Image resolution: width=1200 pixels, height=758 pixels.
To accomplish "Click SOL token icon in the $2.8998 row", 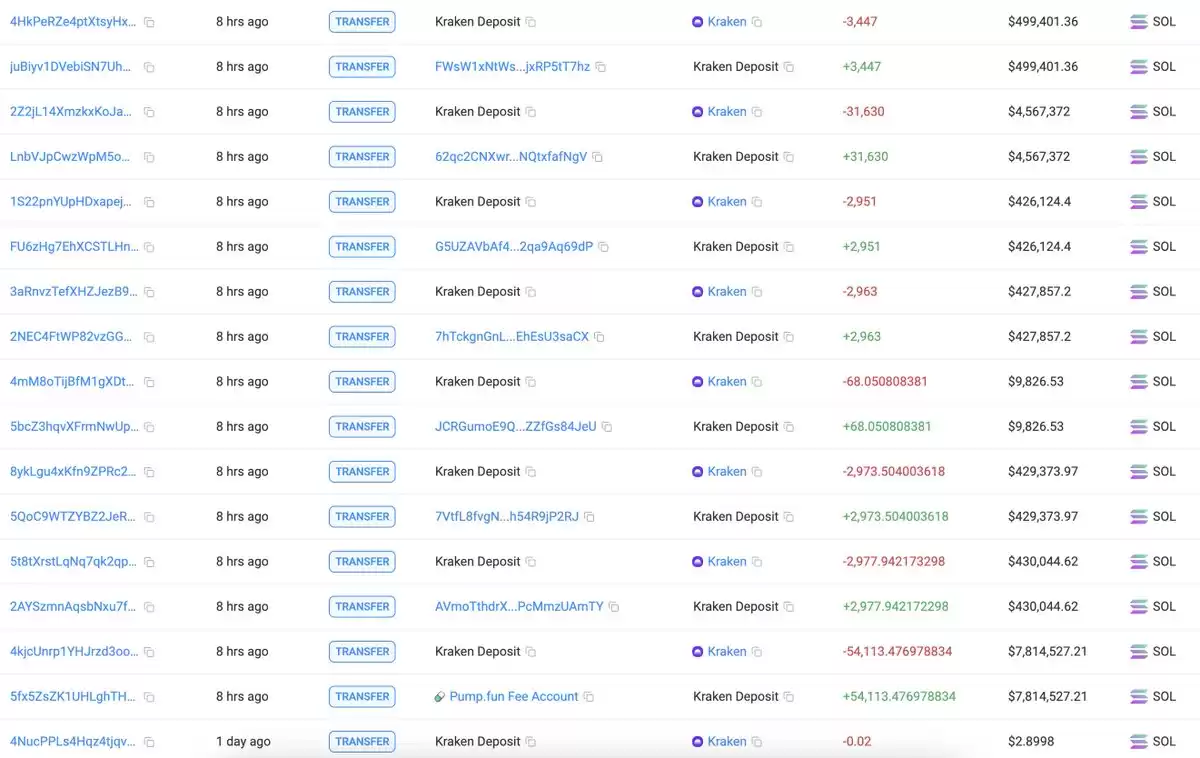I will pos(1138,742).
